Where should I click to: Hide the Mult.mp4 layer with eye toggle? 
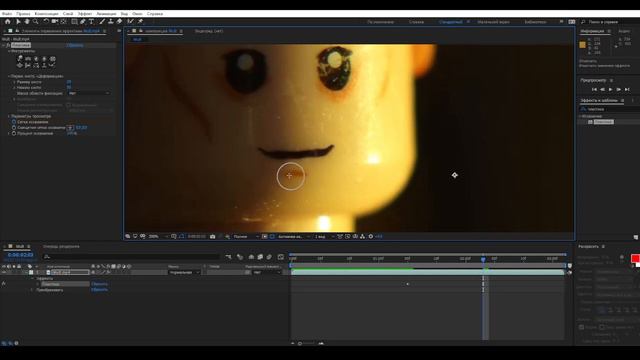coord(4,272)
